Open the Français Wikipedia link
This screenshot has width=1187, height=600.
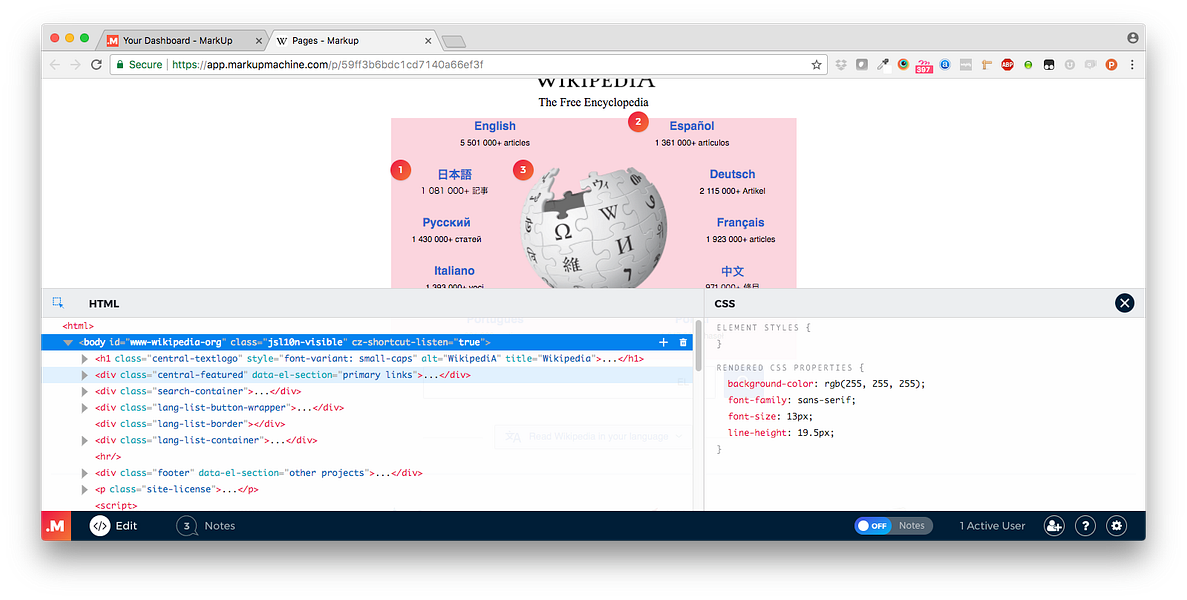[740, 222]
